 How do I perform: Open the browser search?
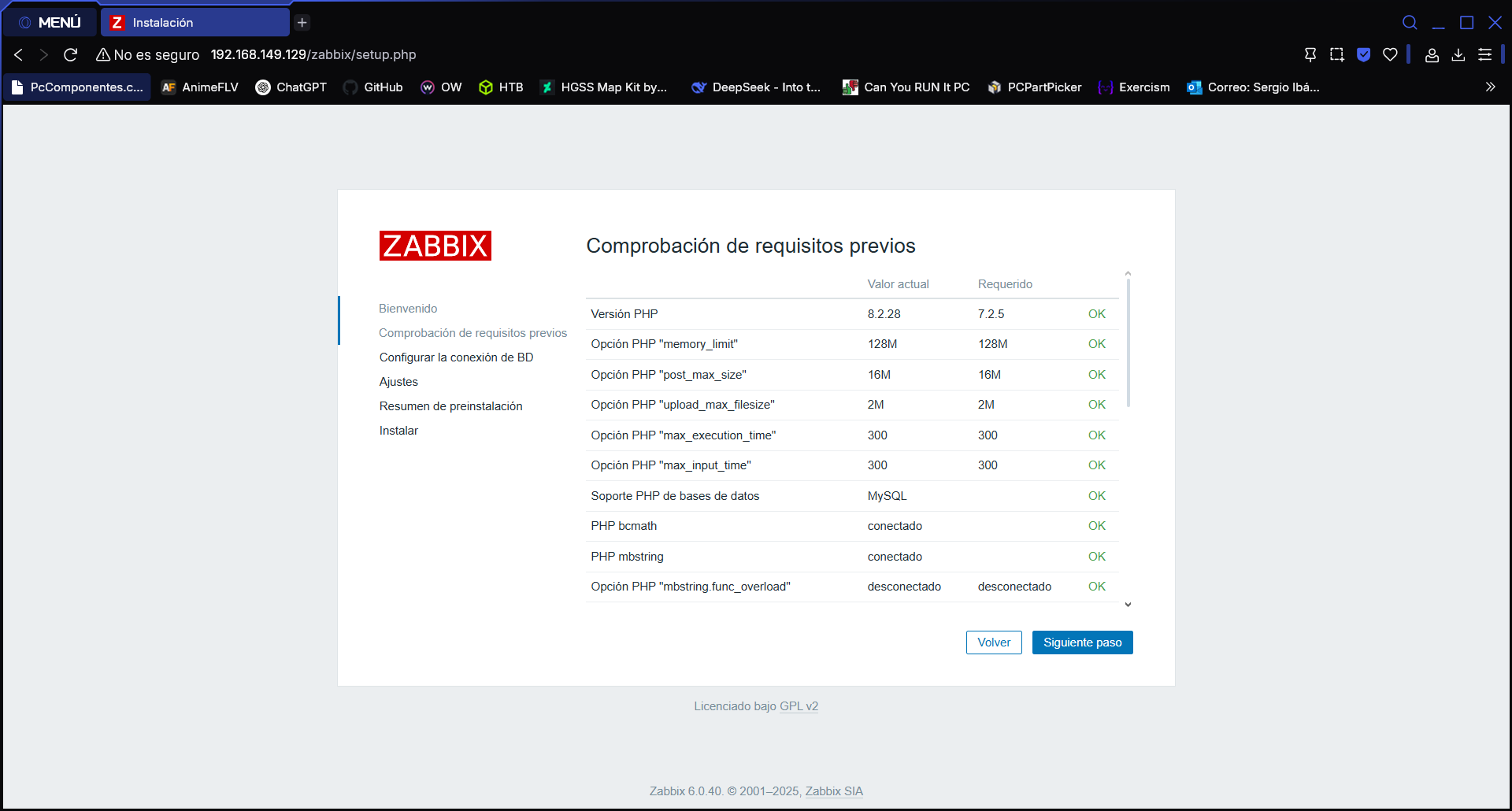tap(1410, 22)
